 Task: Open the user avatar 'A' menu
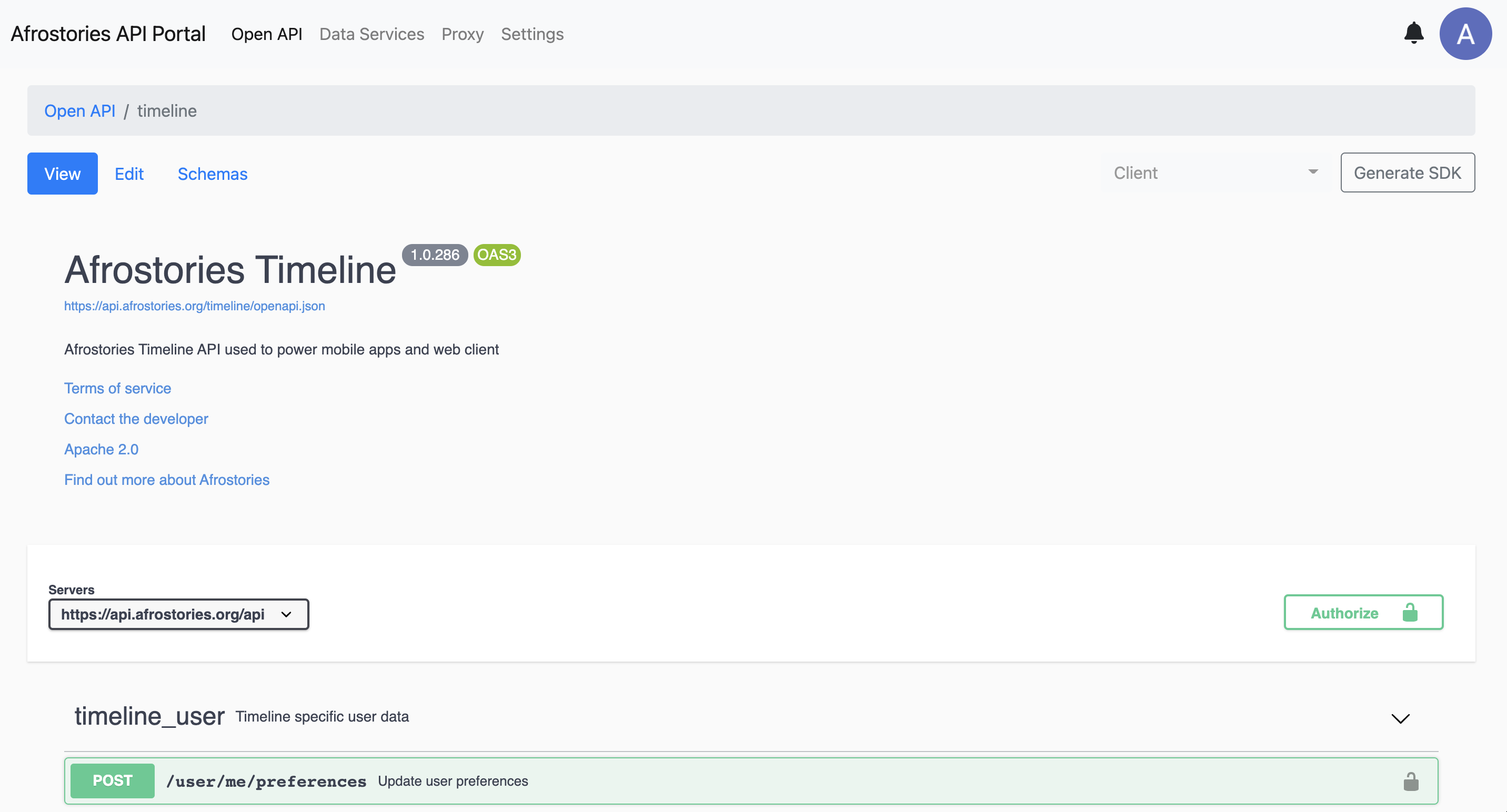(1464, 34)
